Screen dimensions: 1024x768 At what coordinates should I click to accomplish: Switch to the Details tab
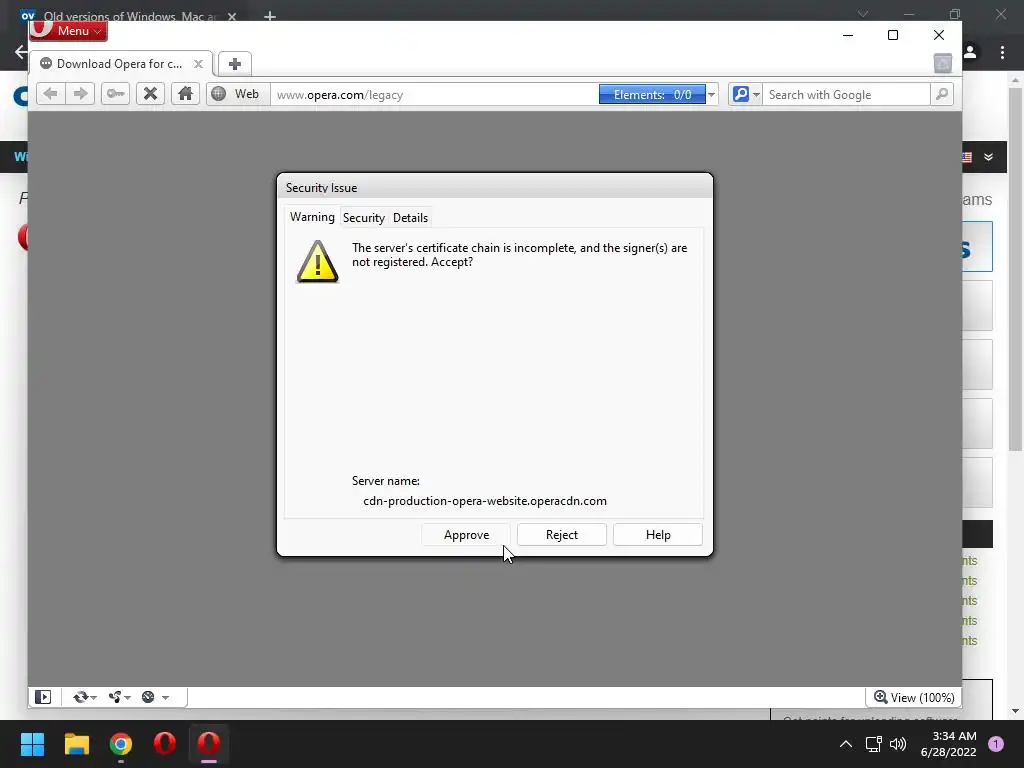pos(410,217)
